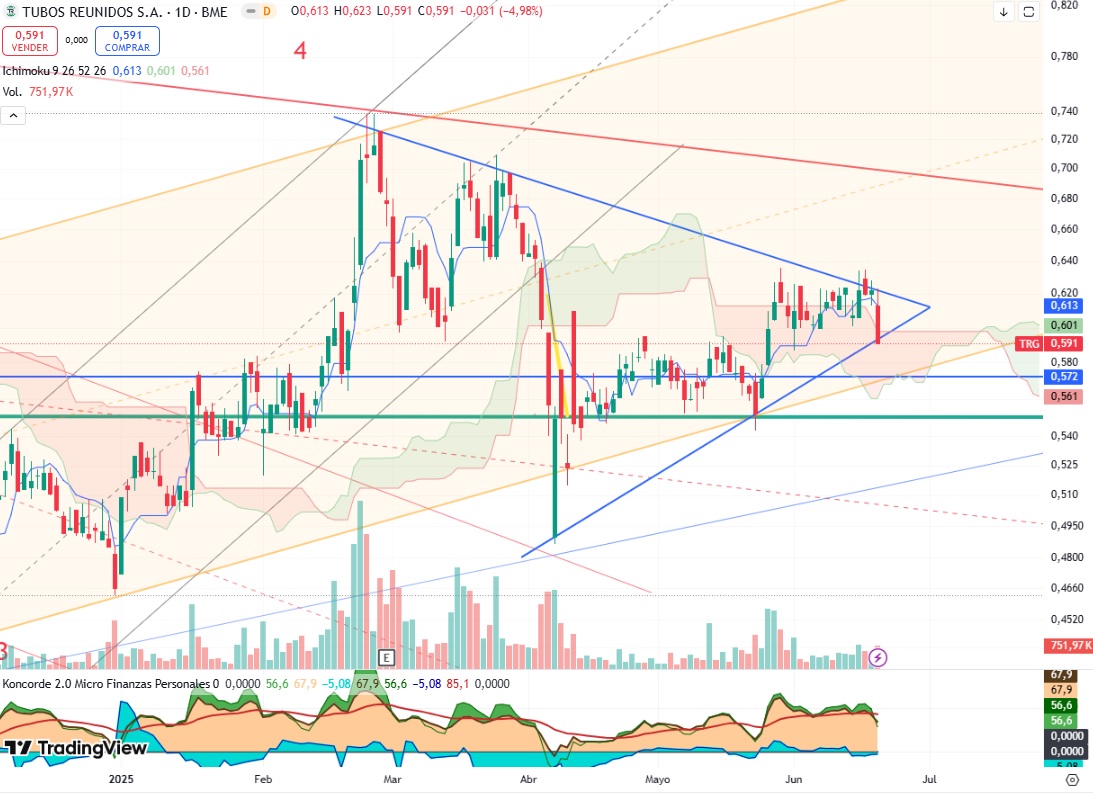Viewport: 1093px width, 793px height.
Task: Open chart settings via the hexagon gear icon
Action: click(1072, 780)
